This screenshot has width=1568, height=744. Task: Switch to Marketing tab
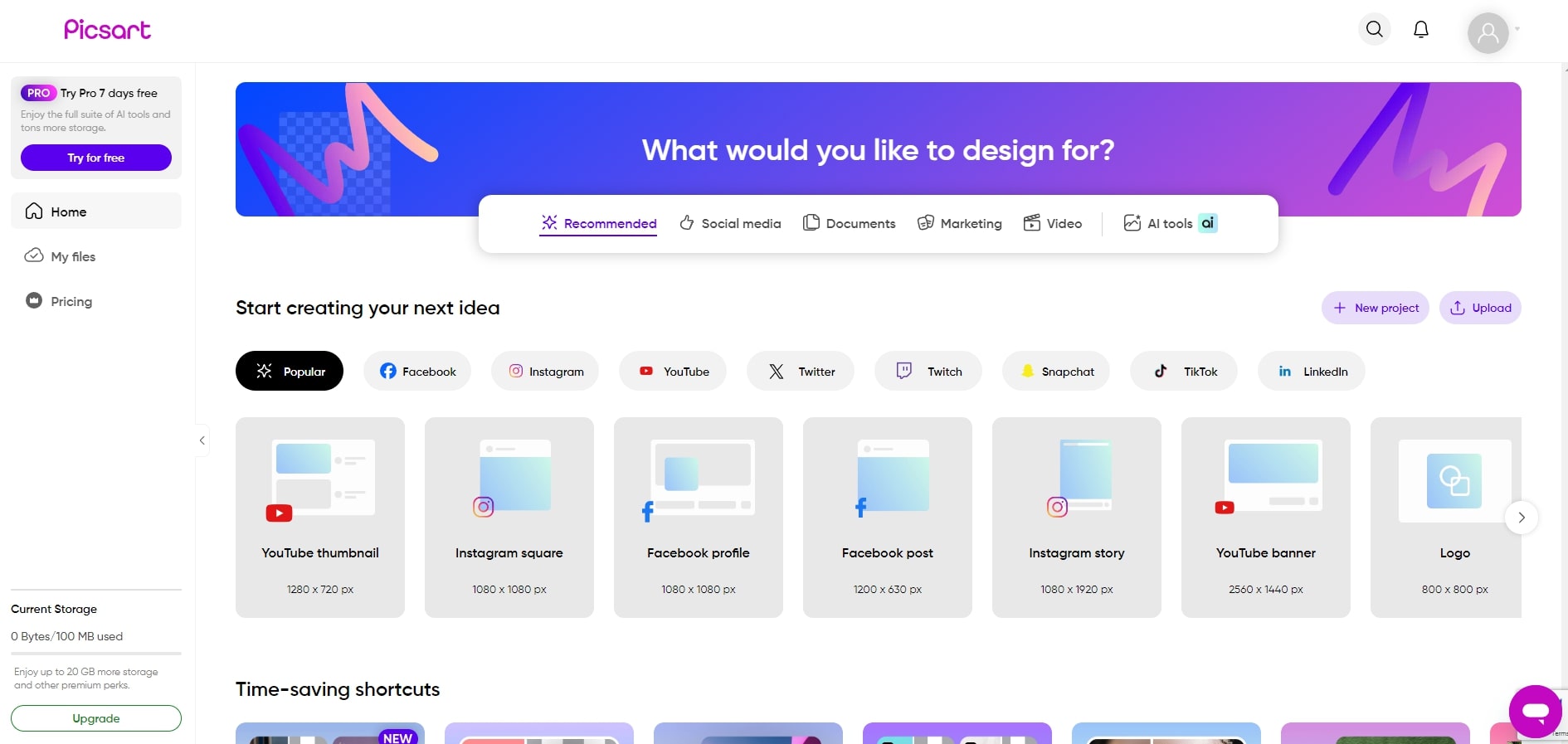point(960,223)
